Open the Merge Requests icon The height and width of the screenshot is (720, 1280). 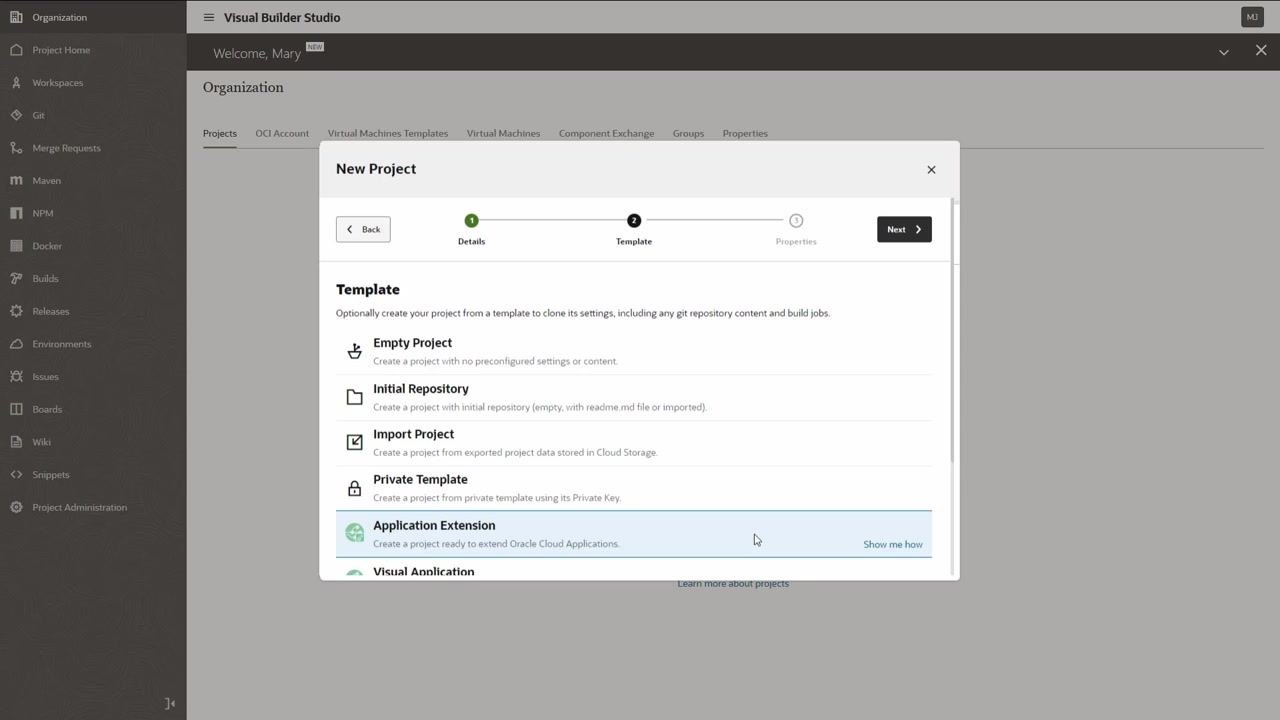[x=16, y=148]
